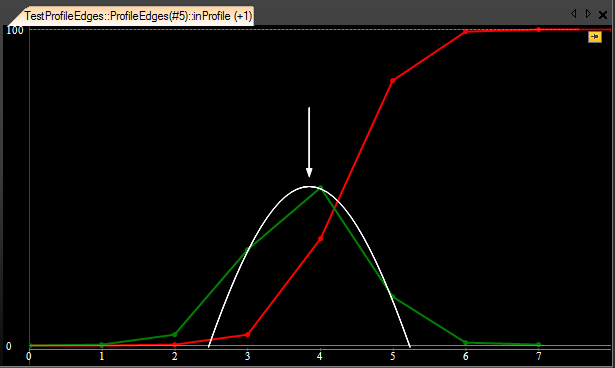Click the axis tick label 4
615x368 pixels.
(320, 356)
